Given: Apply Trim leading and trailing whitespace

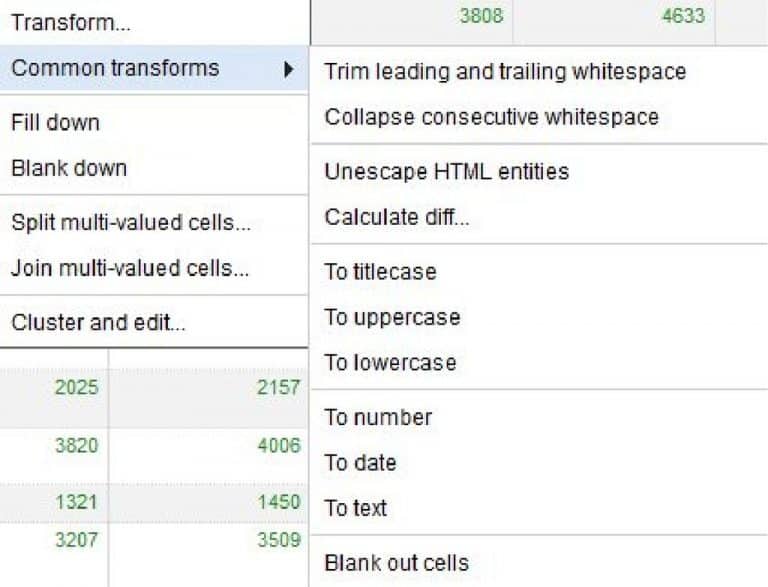Looking at the screenshot, I should [x=505, y=71].
